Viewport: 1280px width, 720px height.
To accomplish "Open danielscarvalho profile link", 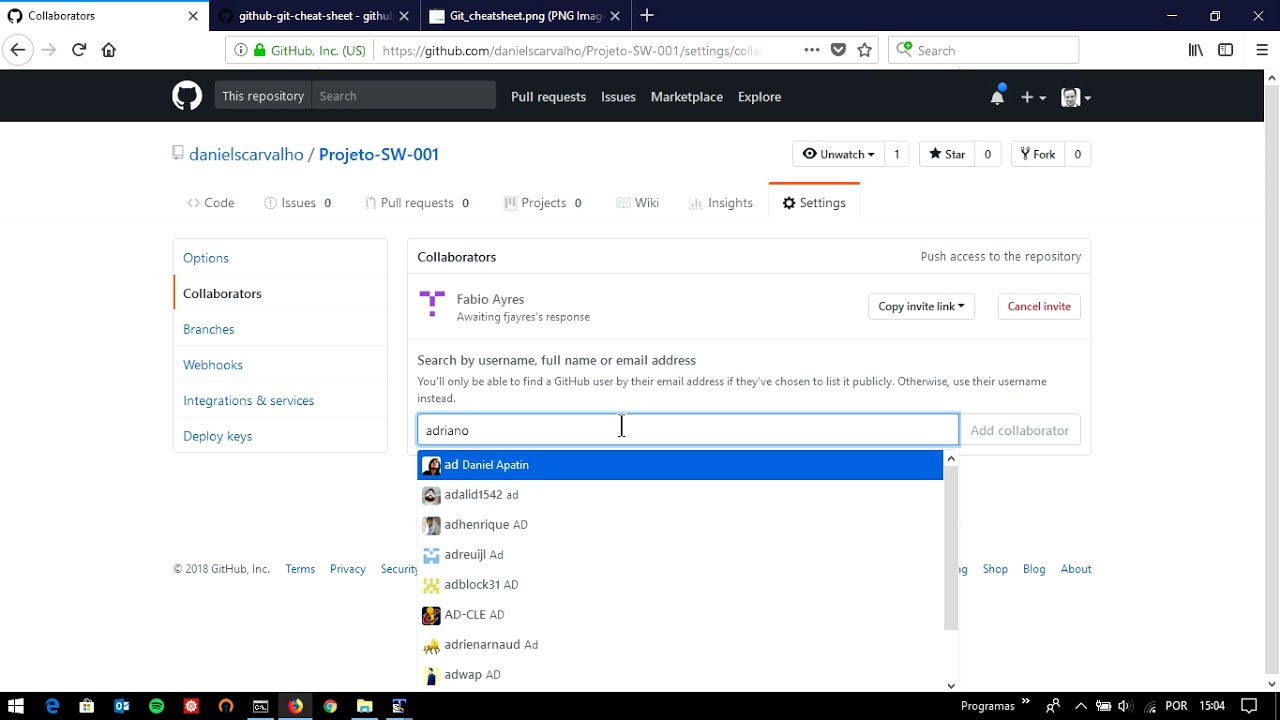I will (x=246, y=154).
